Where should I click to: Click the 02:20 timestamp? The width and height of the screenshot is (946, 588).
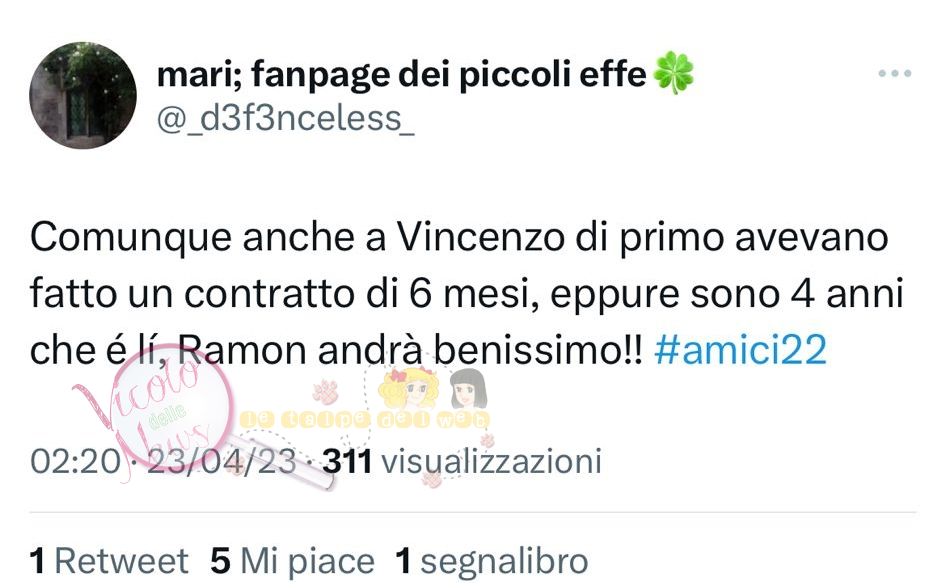point(75,461)
